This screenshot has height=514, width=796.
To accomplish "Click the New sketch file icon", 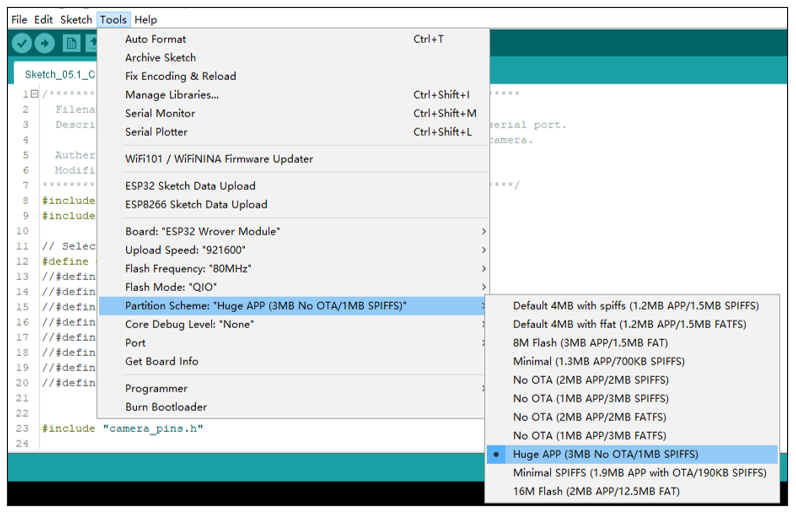I will coord(72,43).
